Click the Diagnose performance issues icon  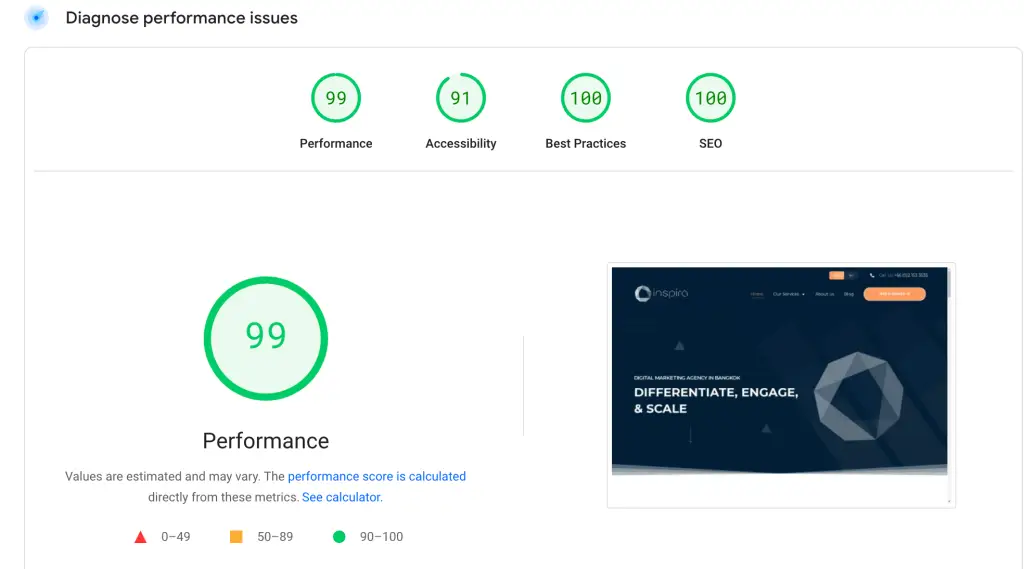36,18
